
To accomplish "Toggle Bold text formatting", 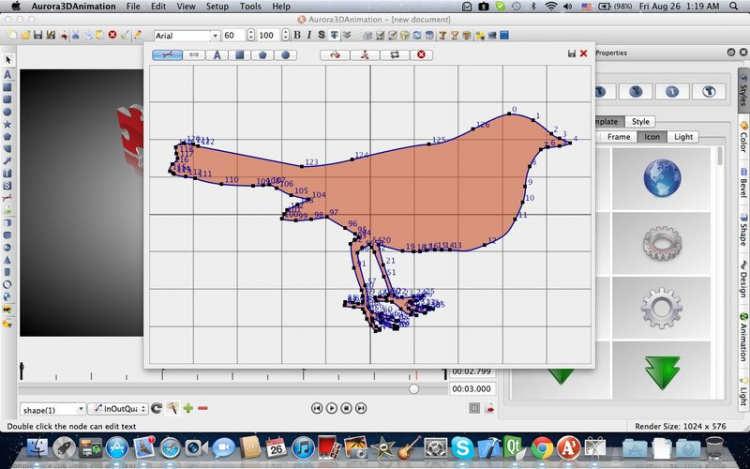I will click(x=297, y=35).
